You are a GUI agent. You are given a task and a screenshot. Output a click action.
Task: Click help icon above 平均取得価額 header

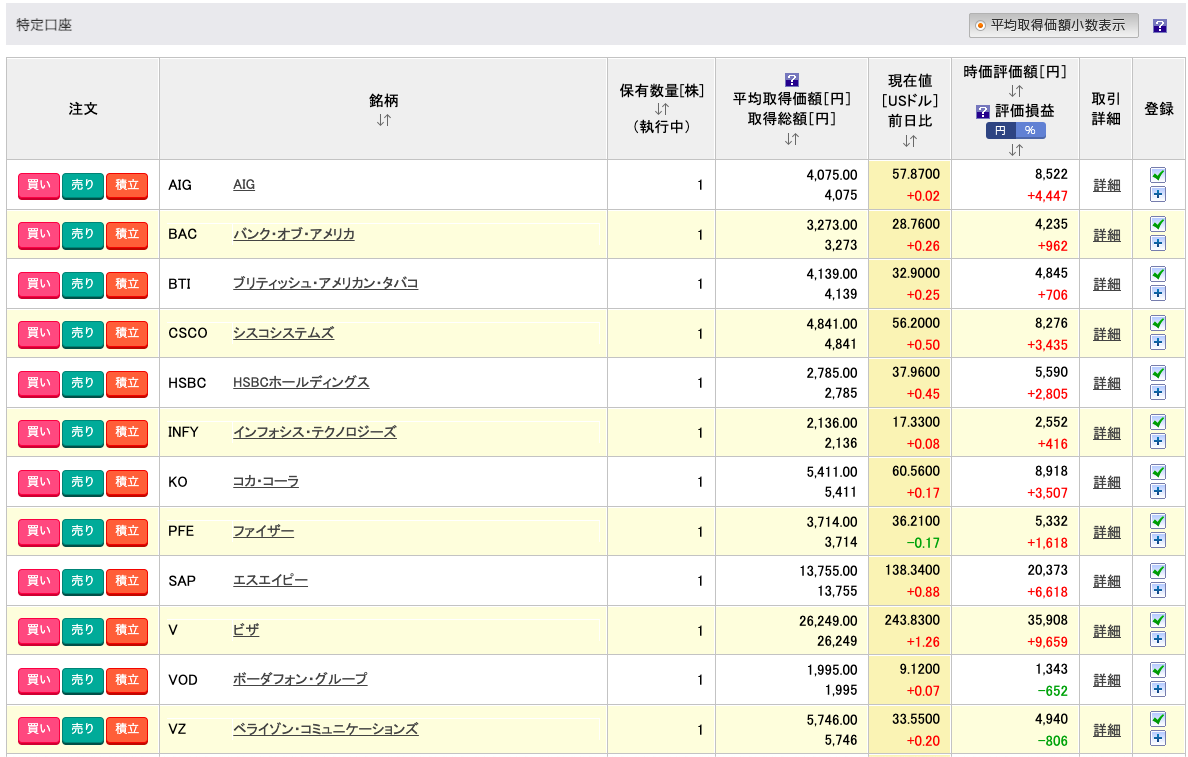792,80
